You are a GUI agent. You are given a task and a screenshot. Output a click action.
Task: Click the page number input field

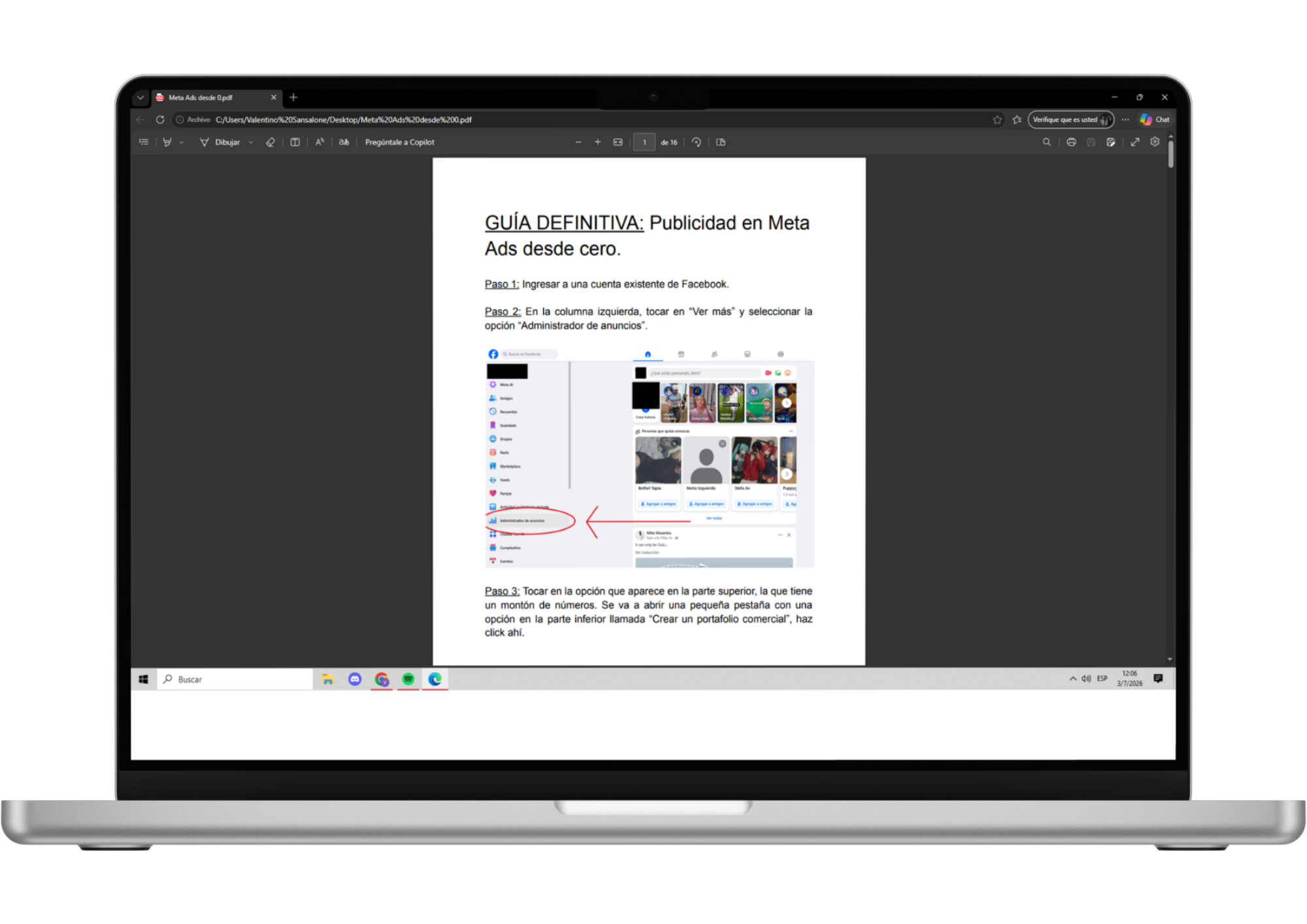coord(644,142)
